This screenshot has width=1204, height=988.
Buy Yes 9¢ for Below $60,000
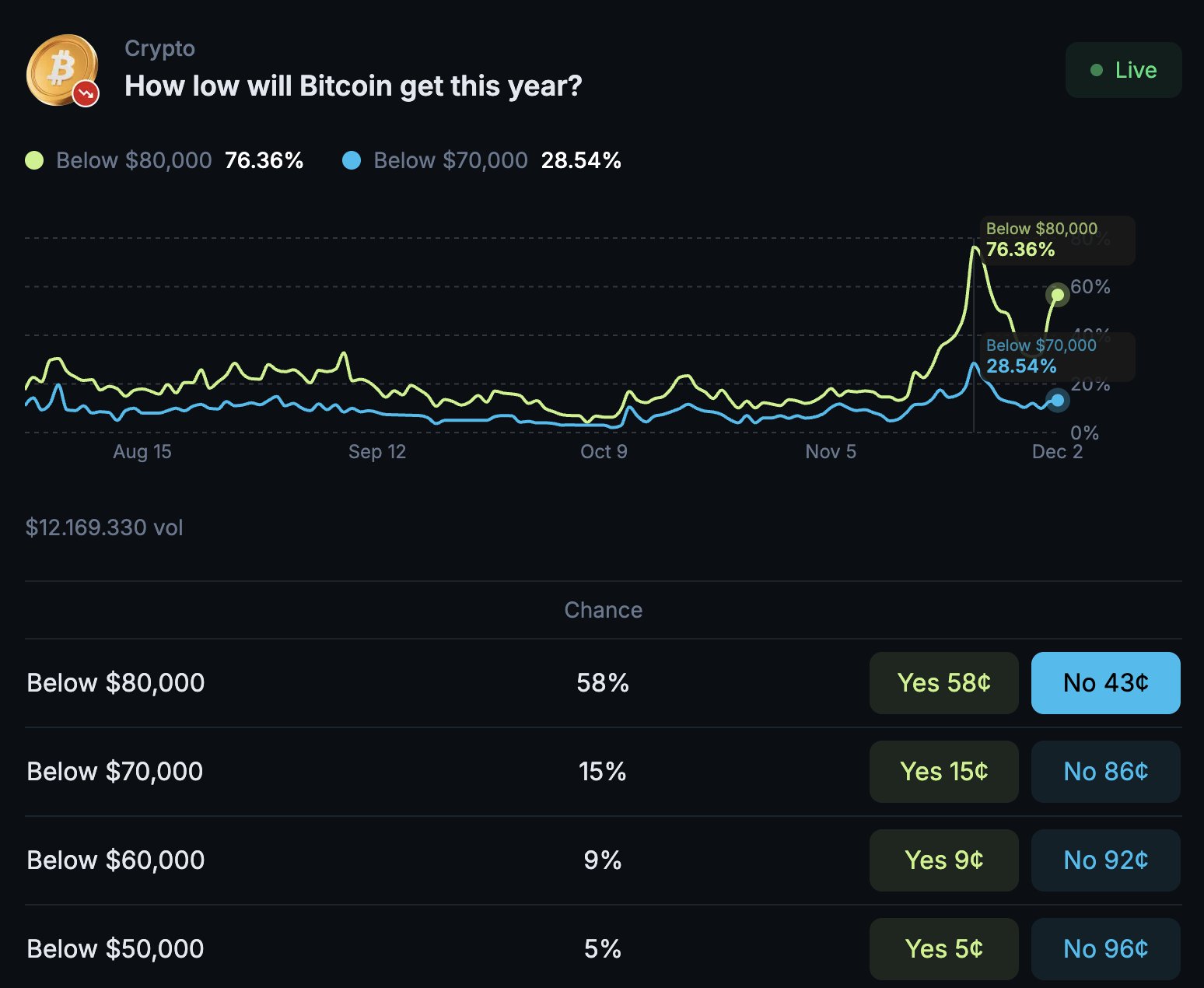click(943, 860)
